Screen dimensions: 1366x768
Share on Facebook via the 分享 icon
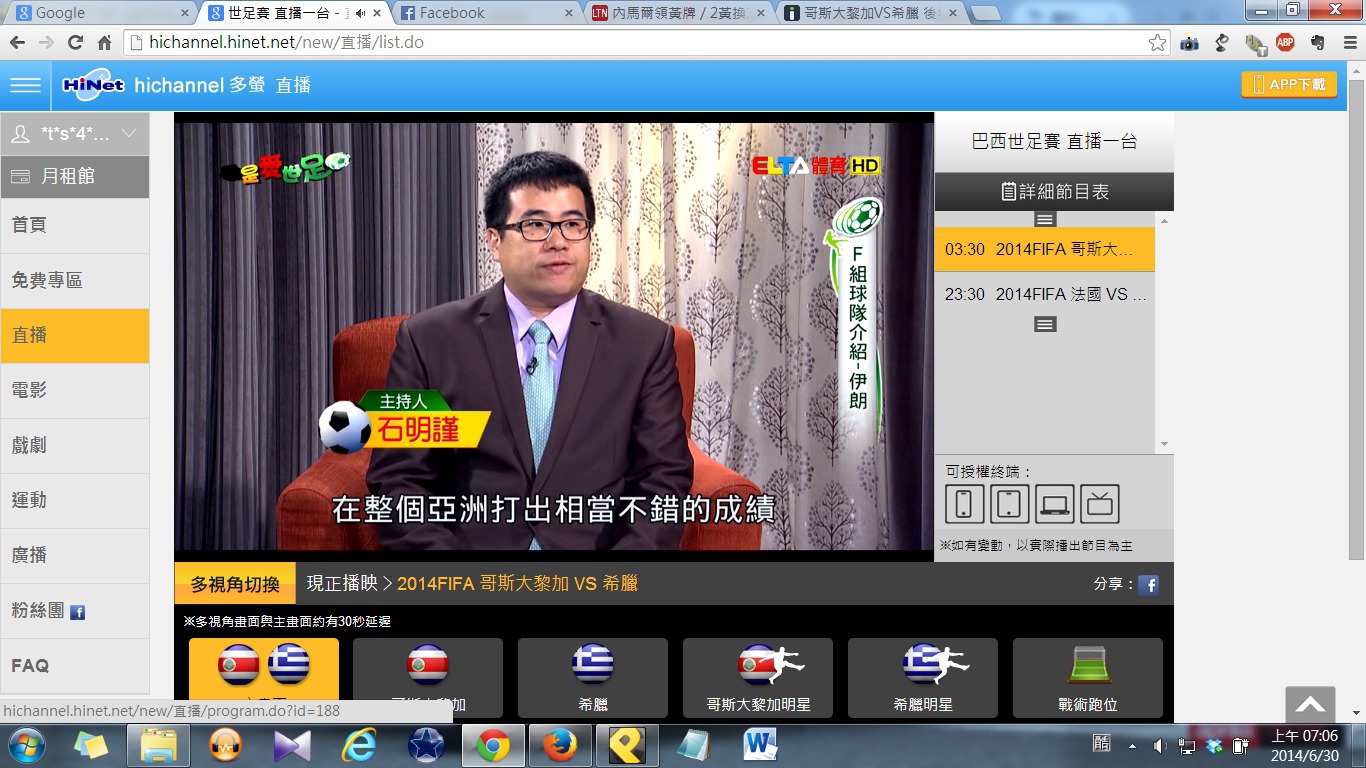click(x=1149, y=585)
